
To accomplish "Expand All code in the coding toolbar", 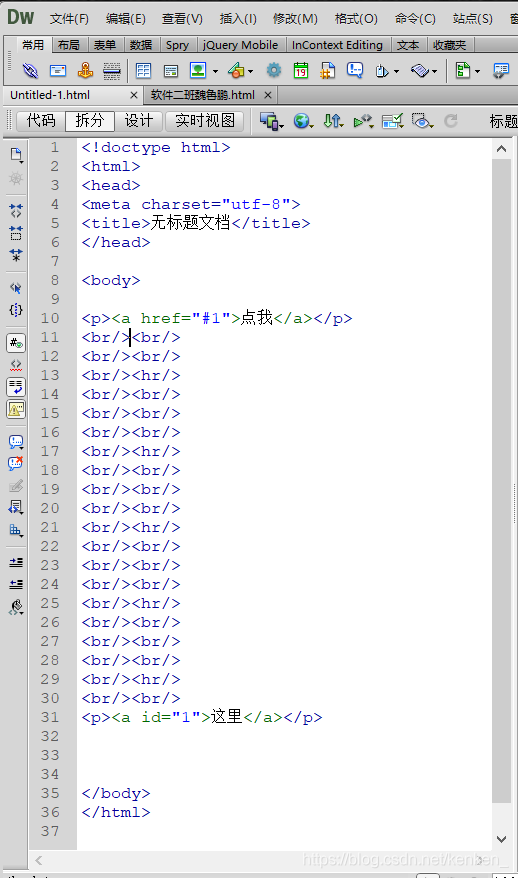I will (16, 255).
